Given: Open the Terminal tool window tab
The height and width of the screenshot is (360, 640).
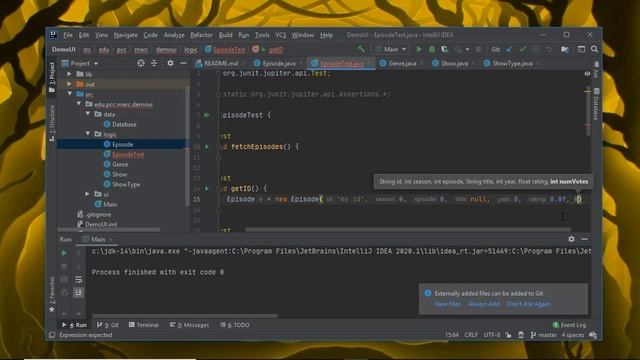Looking at the screenshot, I should pos(144,325).
